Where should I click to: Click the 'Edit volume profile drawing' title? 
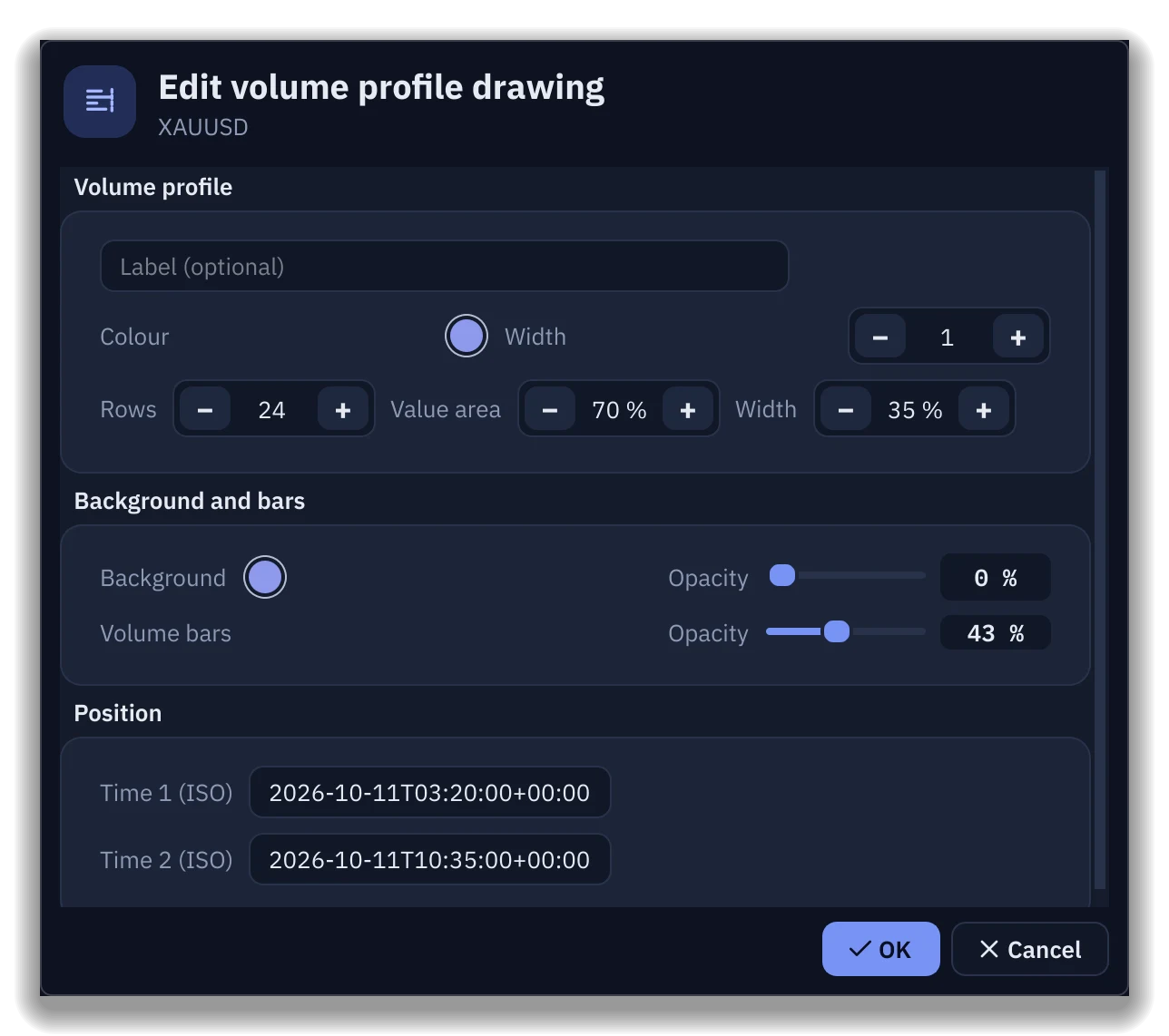(381, 88)
